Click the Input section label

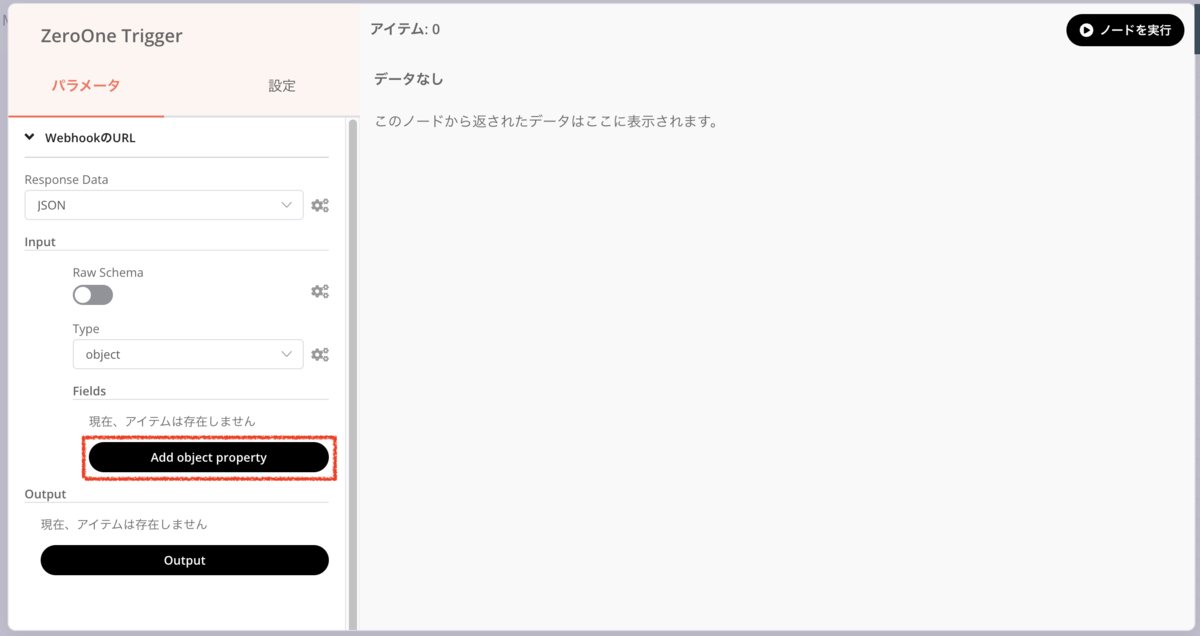pyautogui.click(x=40, y=242)
